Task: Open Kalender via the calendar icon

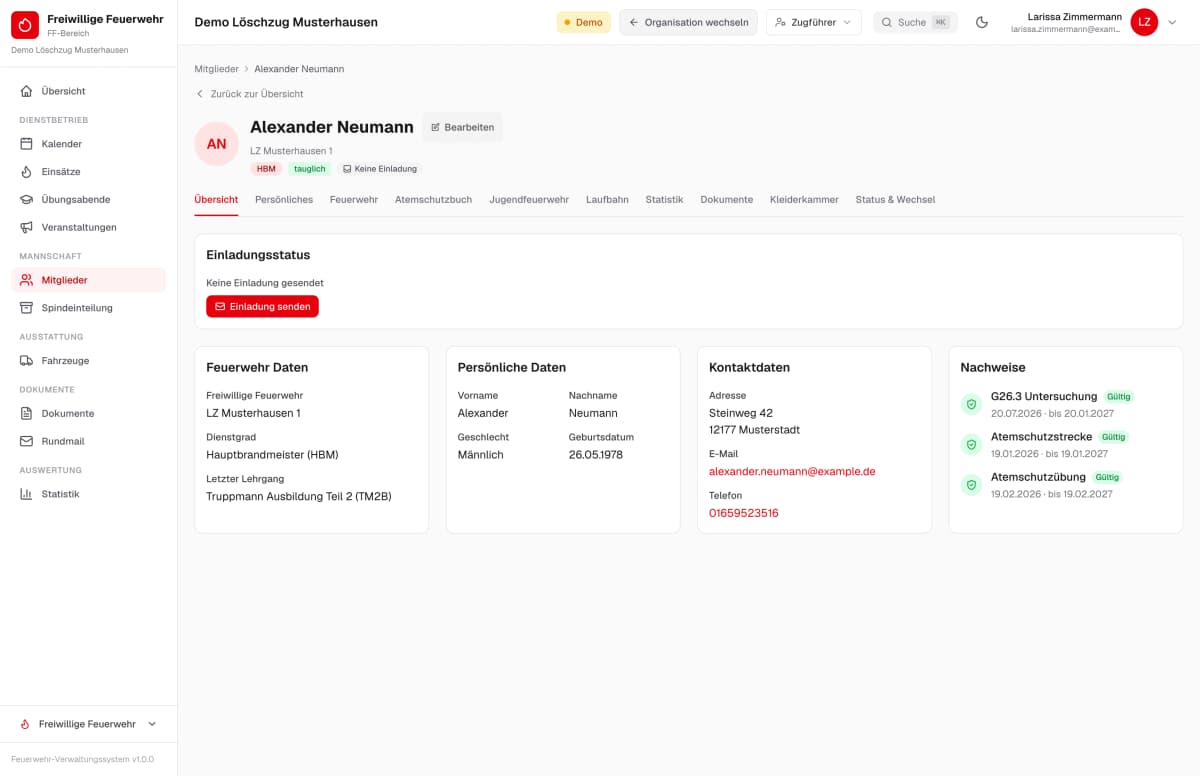Action: tap(27, 144)
